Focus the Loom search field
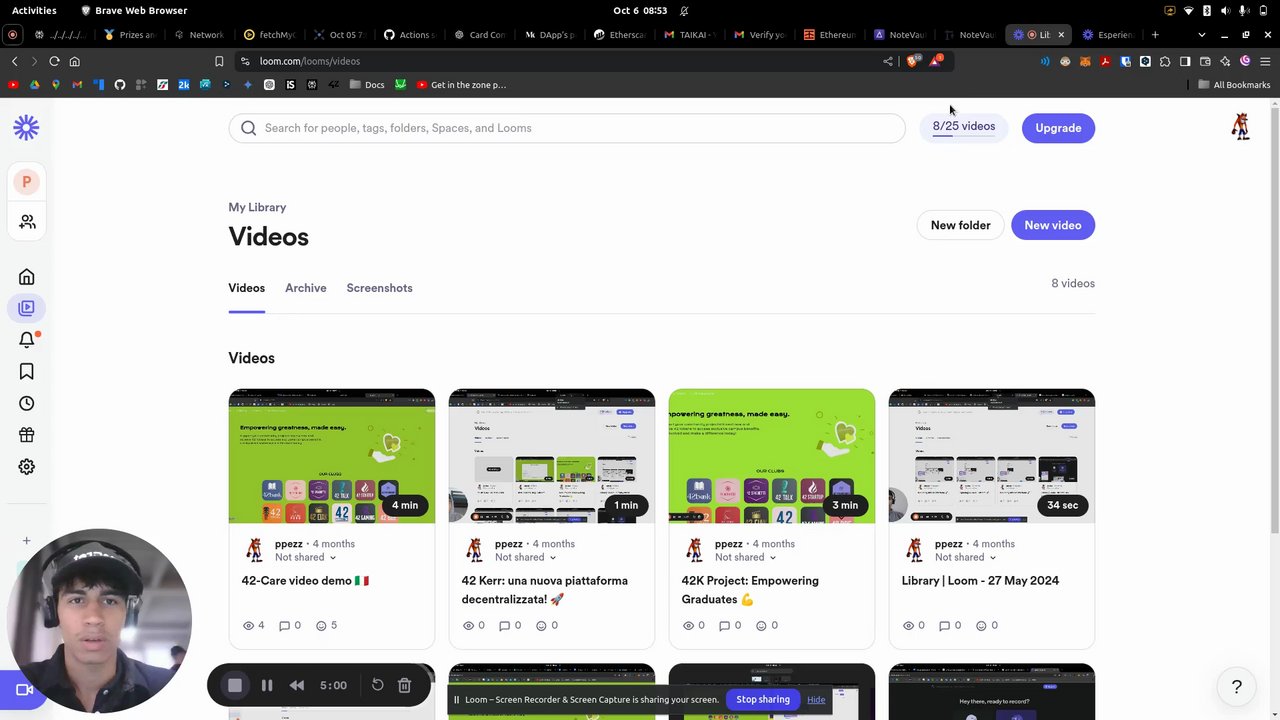The height and width of the screenshot is (720, 1280). [567, 128]
